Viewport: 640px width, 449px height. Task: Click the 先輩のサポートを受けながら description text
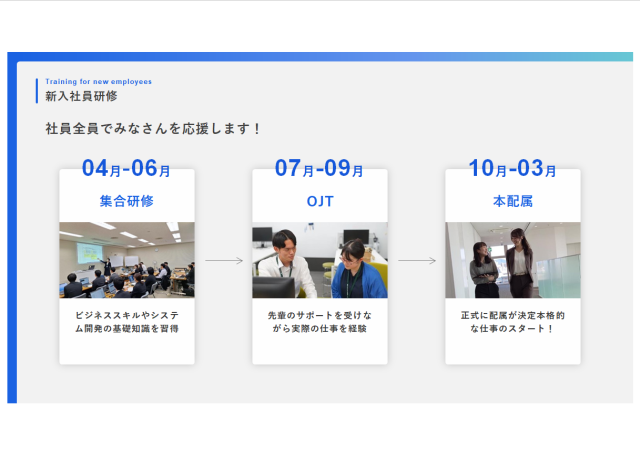pos(319,321)
